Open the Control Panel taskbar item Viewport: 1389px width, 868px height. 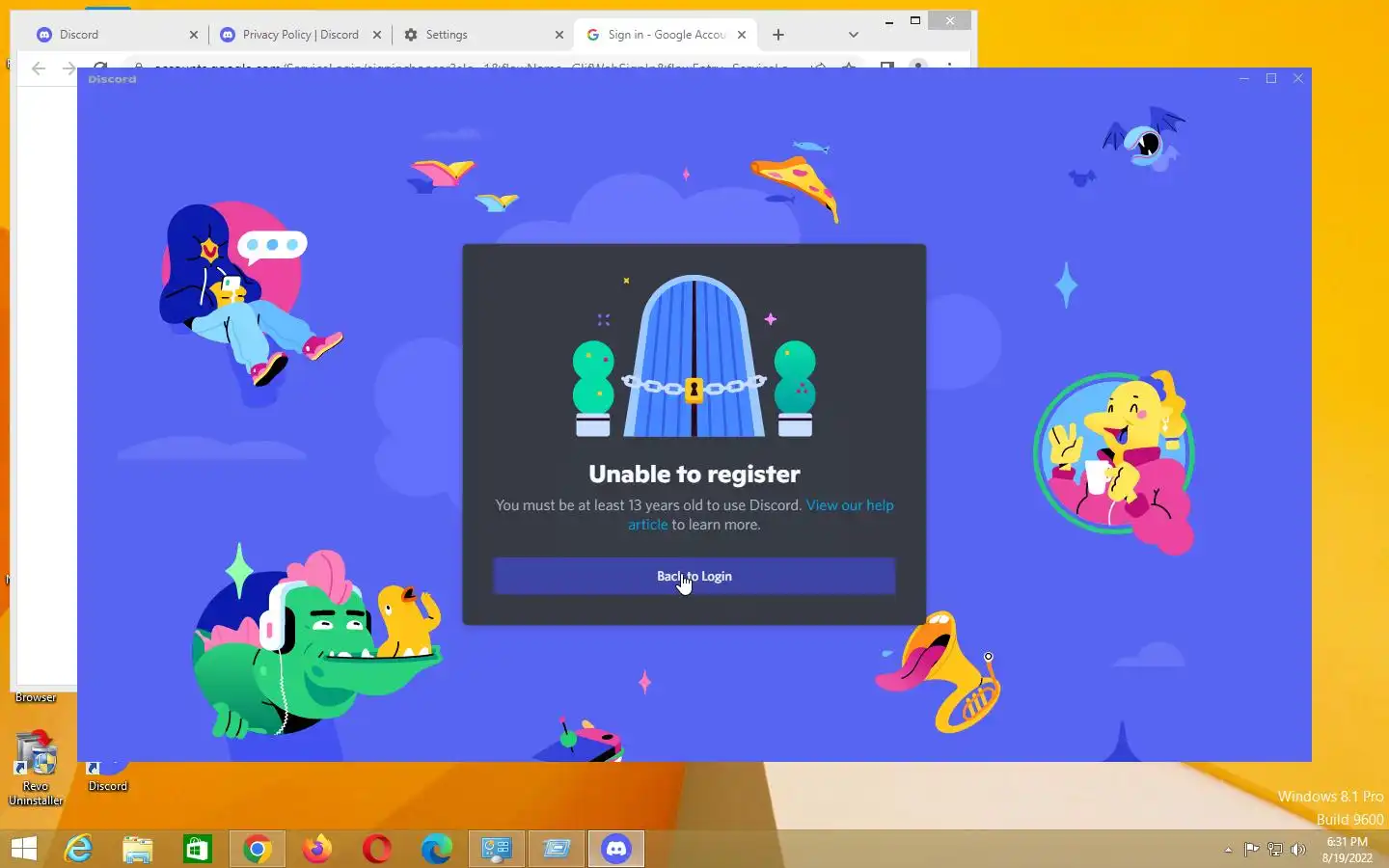[497, 849]
